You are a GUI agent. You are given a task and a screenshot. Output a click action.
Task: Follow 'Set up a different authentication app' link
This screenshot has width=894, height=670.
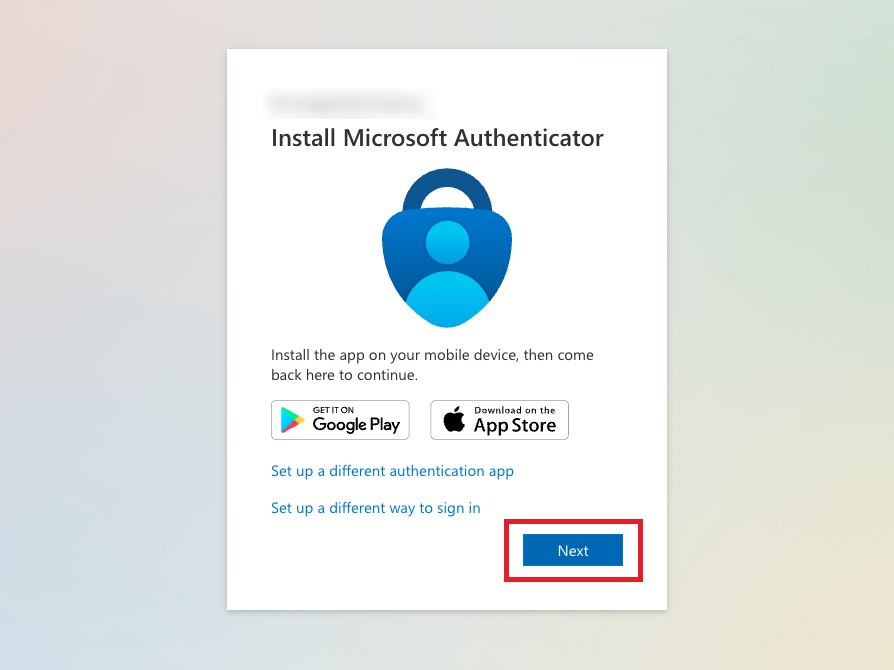point(392,471)
